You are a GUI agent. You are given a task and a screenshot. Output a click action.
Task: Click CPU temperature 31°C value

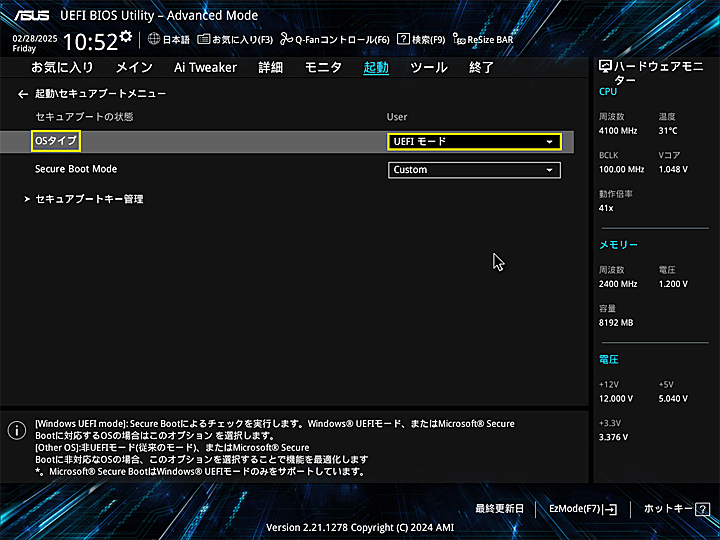coord(668,131)
